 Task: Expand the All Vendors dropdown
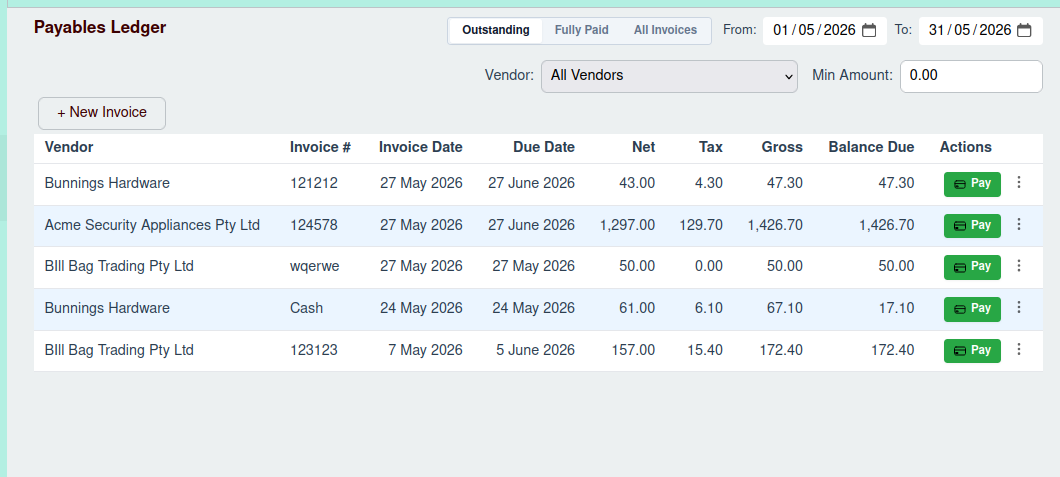pos(669,76)
